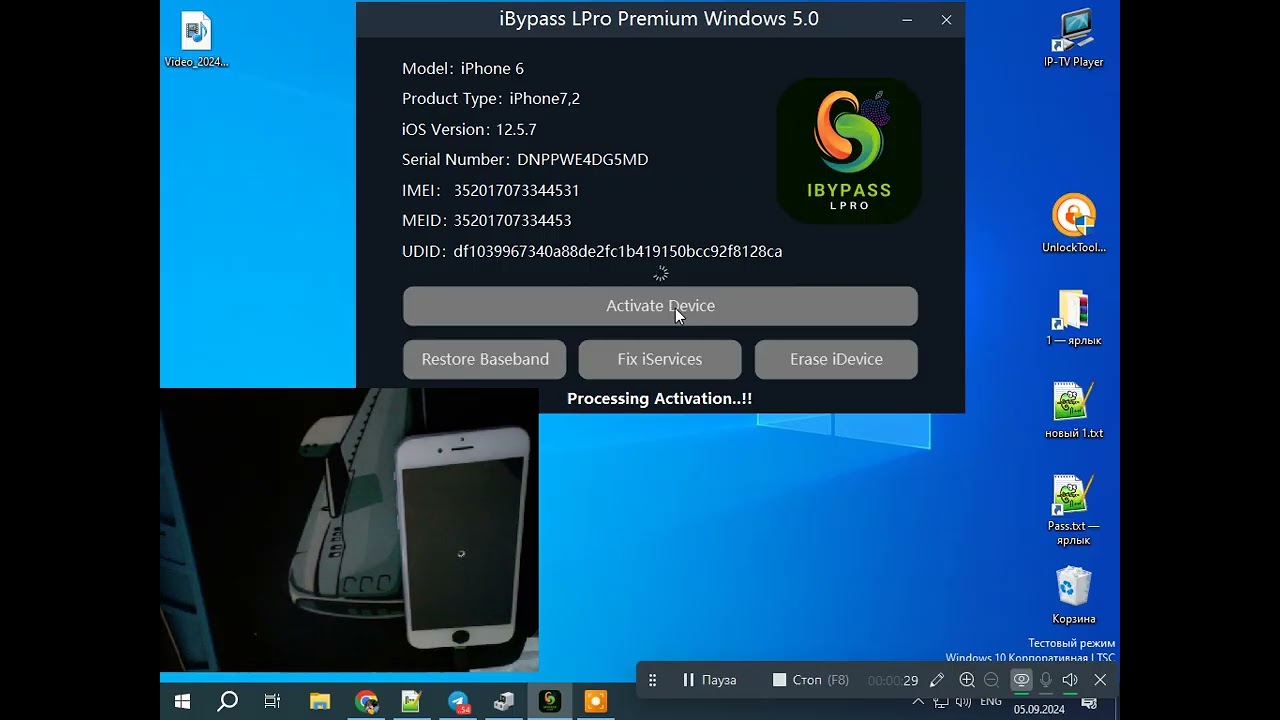Toggle the webcam overlay in the recording toolbar
The image size is (1280, 720).
(1021, 679)
